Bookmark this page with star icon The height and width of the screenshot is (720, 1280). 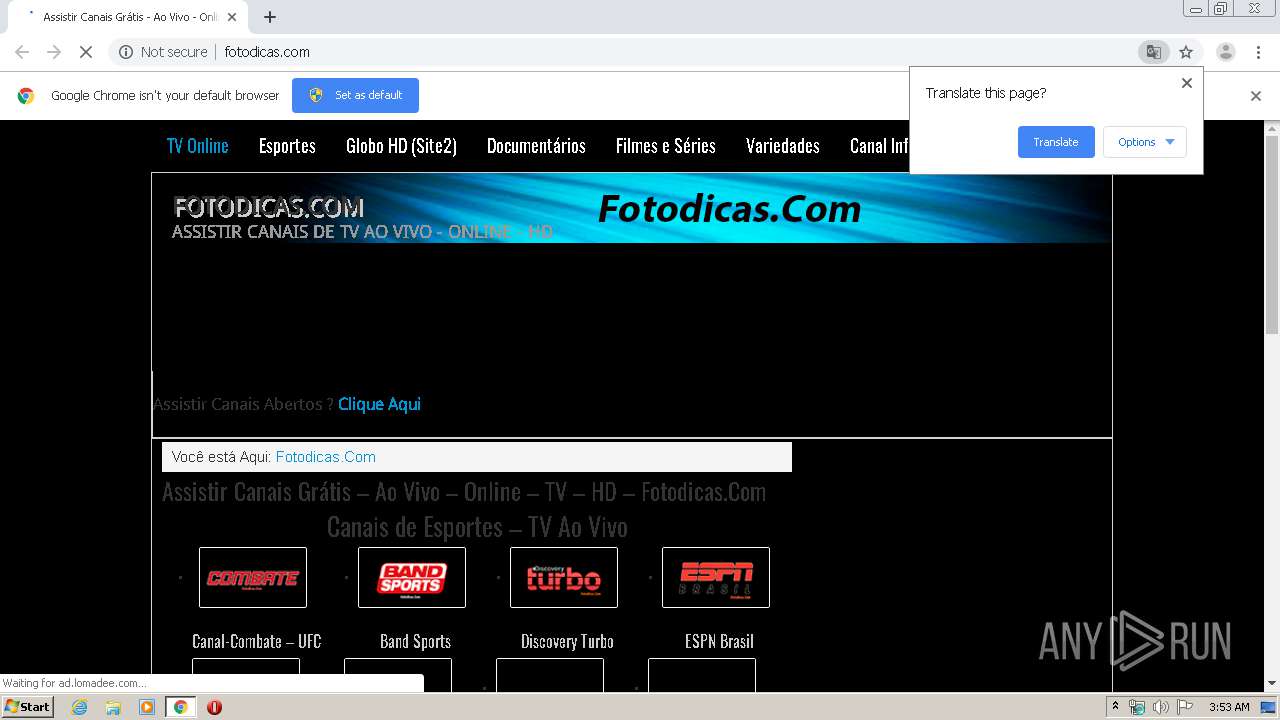point(1186,52)
